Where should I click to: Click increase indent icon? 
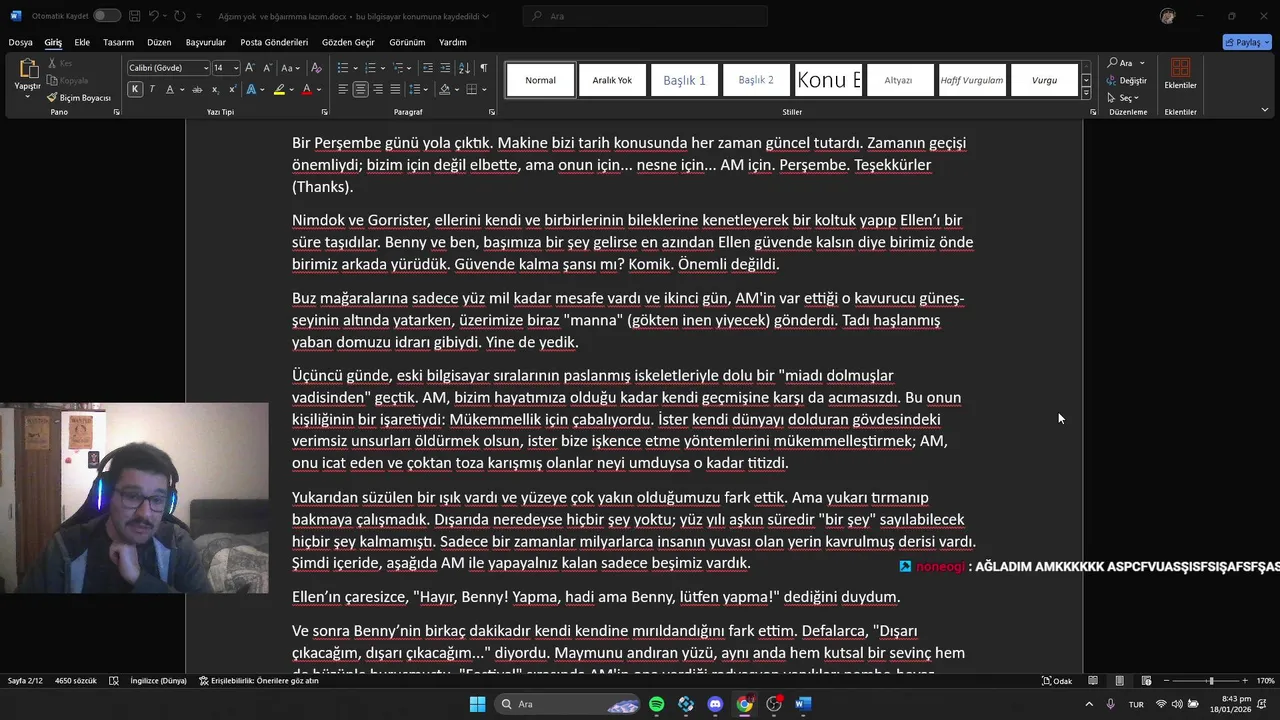(445, 67)
